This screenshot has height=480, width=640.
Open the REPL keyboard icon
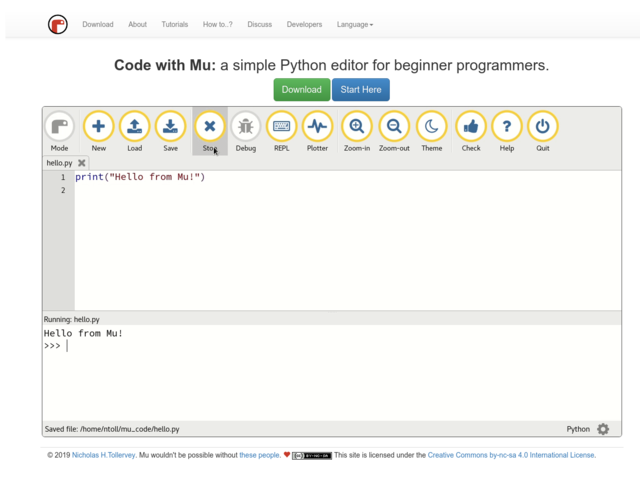282,126
